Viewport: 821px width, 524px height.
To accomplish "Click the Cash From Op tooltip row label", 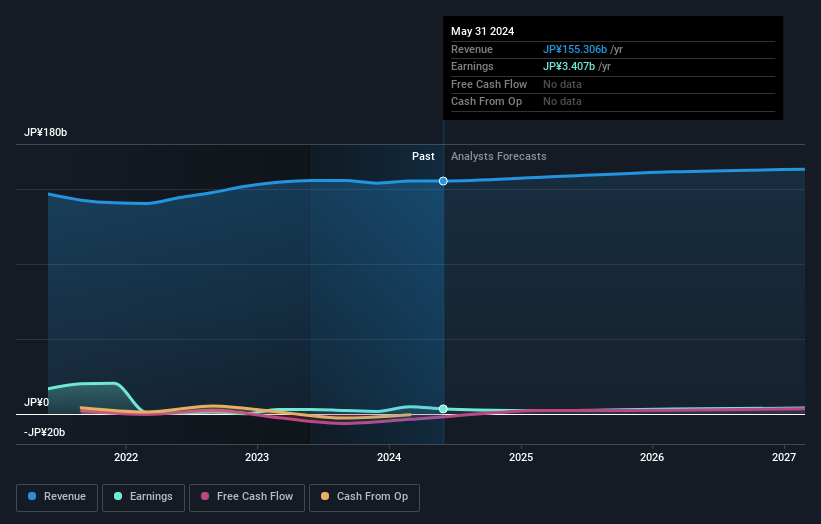I will pos(486,102).
